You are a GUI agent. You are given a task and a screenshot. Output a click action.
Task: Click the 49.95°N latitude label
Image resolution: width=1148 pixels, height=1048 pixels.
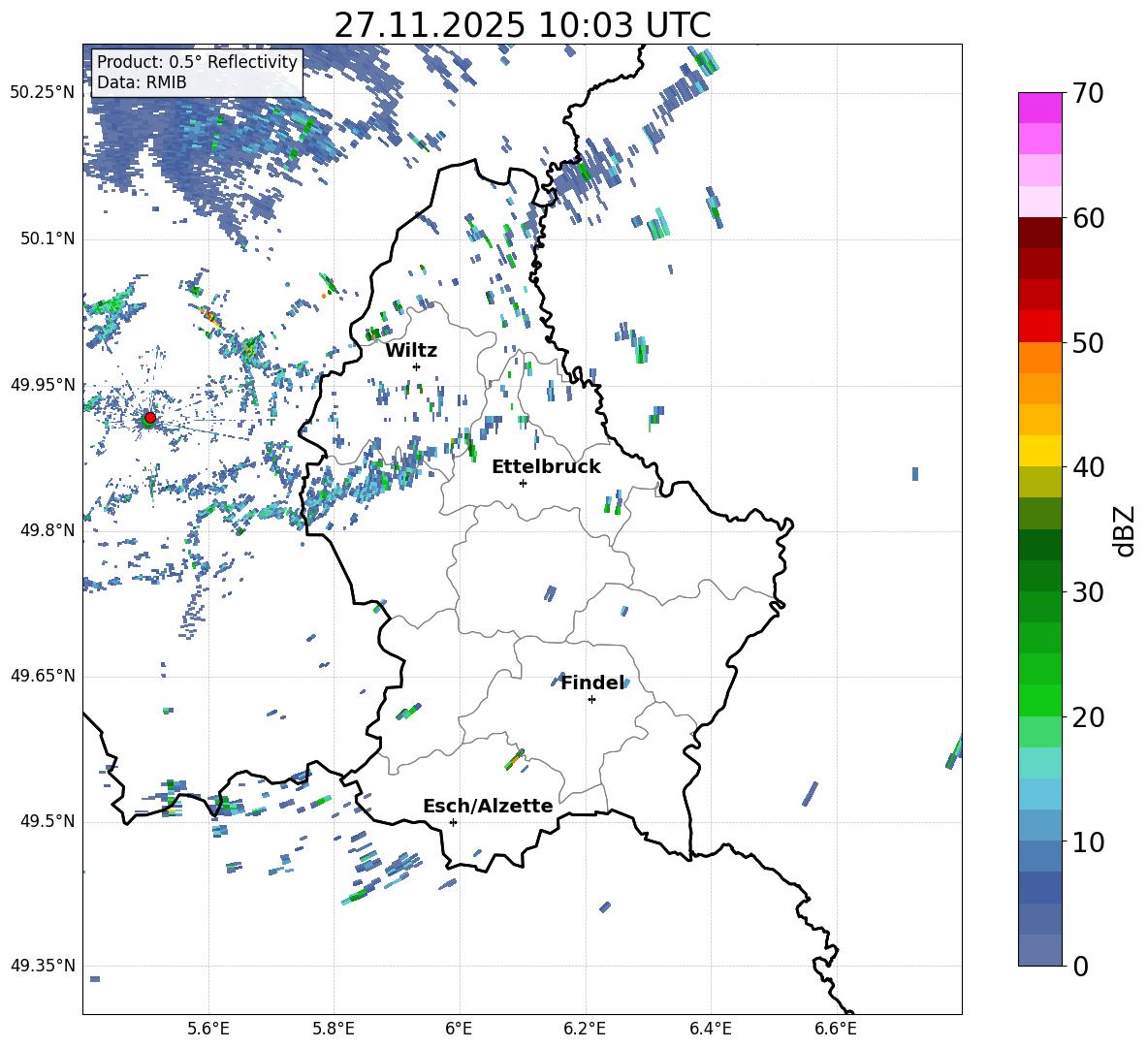click(43, 385)
